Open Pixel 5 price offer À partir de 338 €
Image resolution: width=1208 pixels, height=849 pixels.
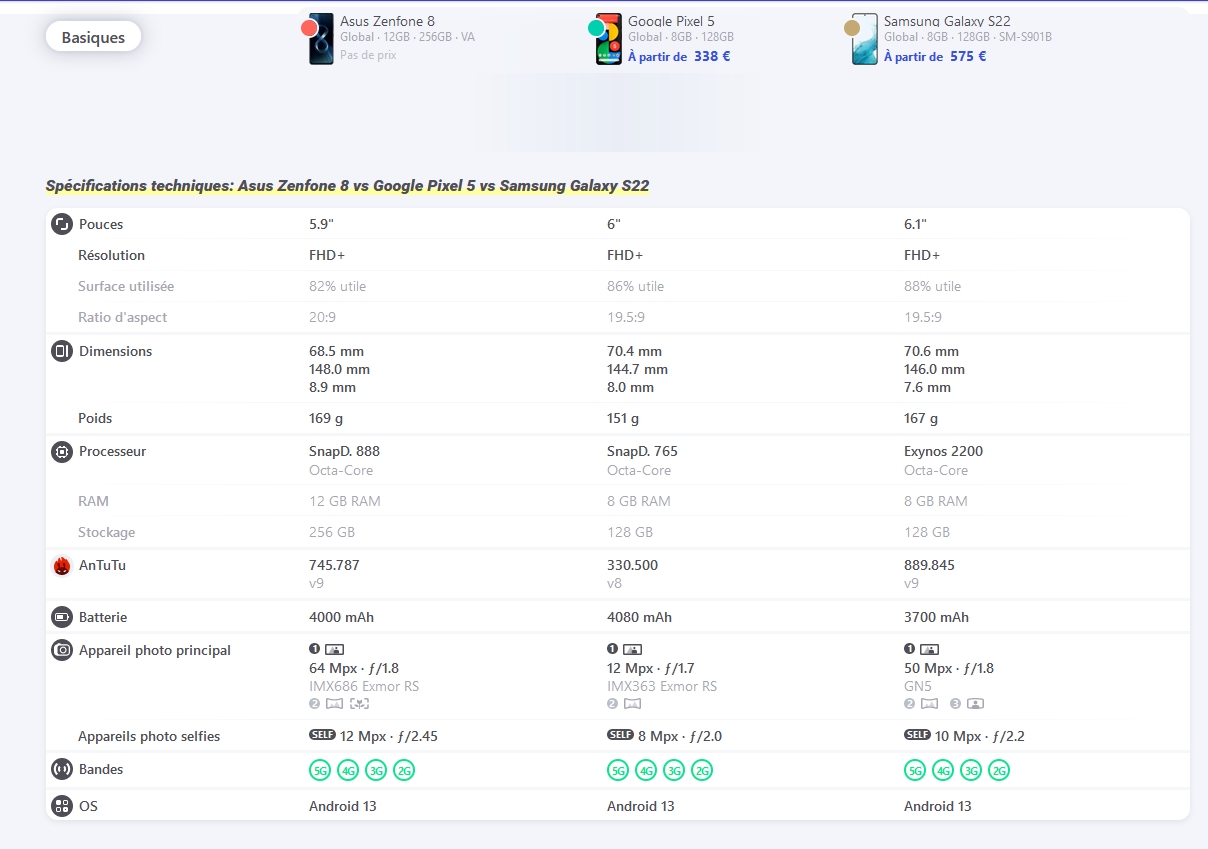[679, 56]
